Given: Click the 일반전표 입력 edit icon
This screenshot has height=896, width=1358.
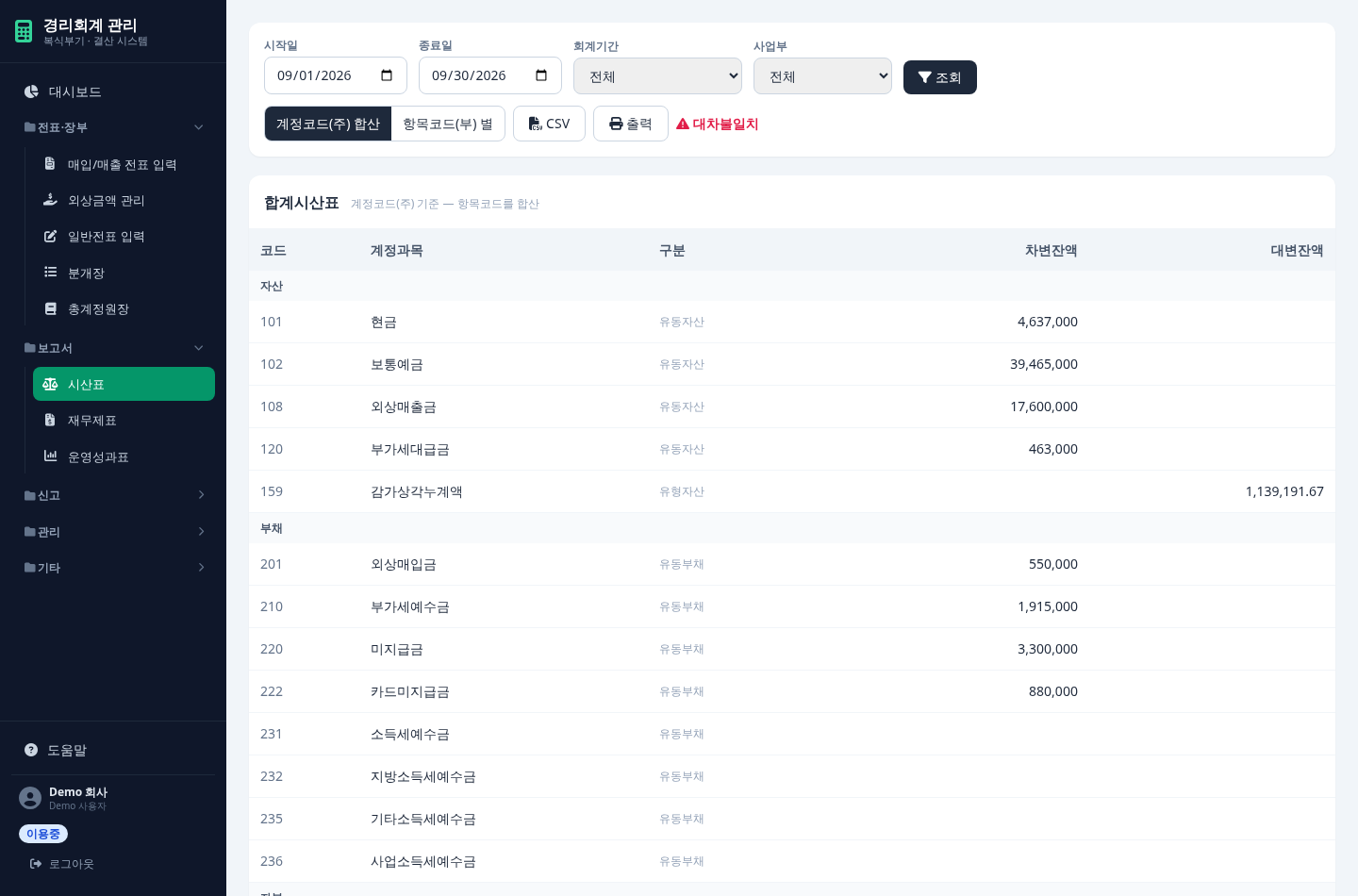Looking at the screenshot, I should click(x=50, y=236).
